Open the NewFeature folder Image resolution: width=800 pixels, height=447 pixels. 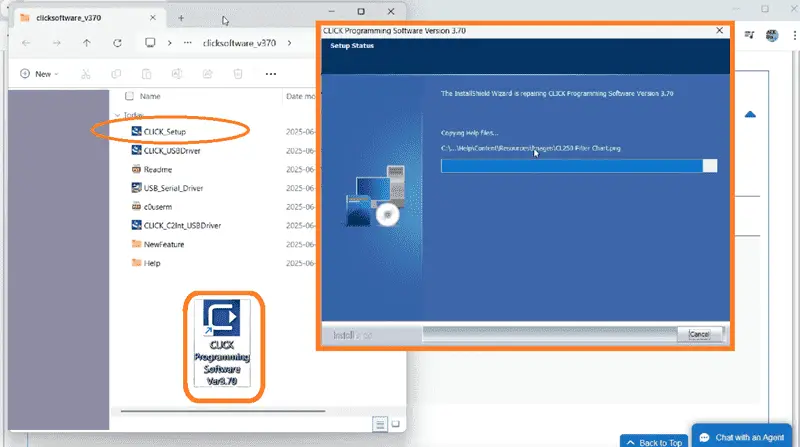[164, 244]
